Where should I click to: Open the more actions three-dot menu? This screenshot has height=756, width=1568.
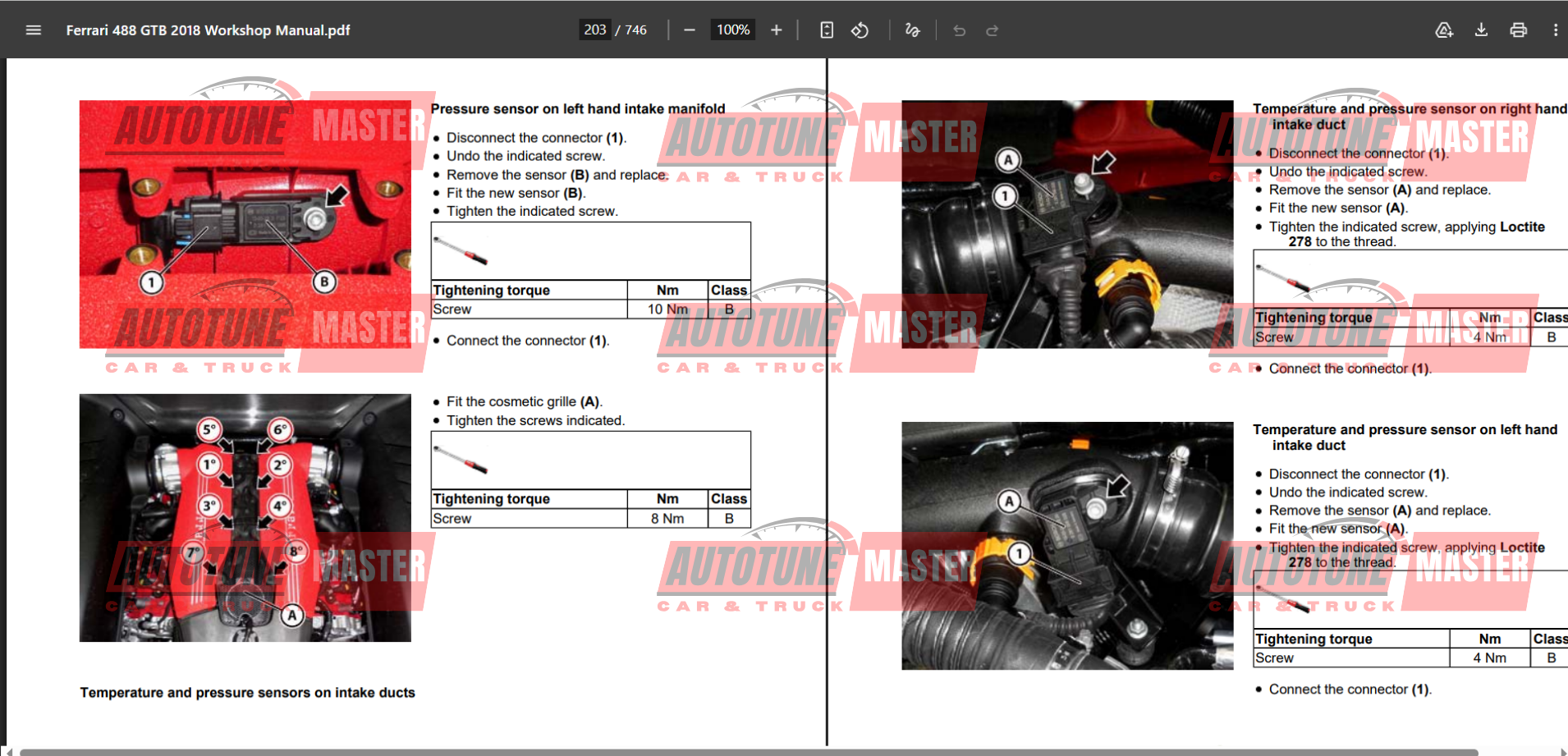[x=1556, y=30]
